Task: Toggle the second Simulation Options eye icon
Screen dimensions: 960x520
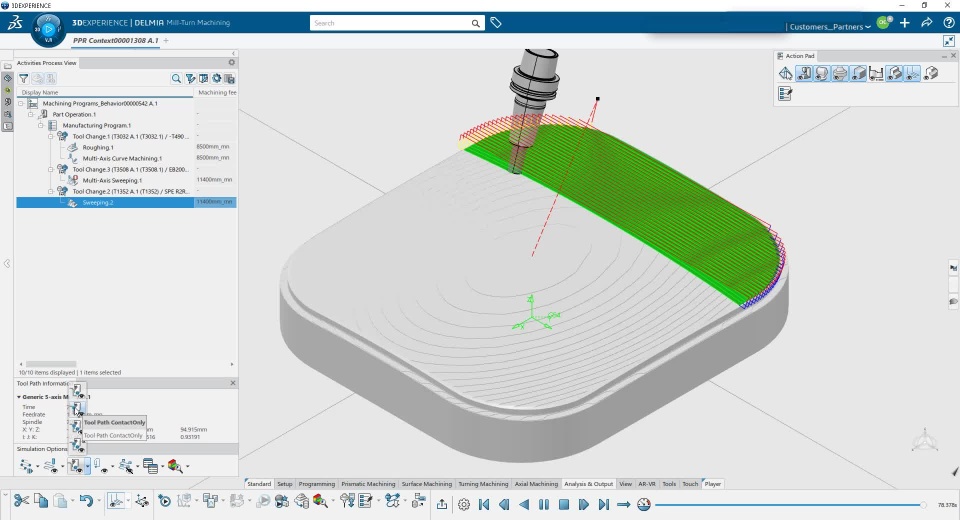Action: point(51,466)
